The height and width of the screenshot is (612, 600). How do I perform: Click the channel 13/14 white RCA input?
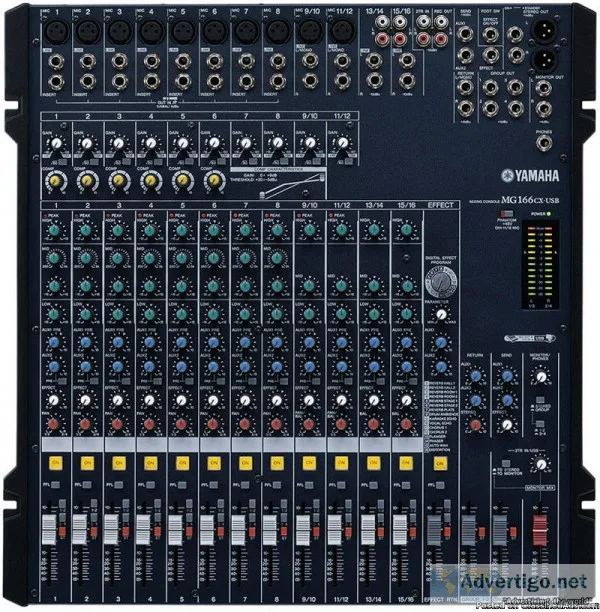382,22
